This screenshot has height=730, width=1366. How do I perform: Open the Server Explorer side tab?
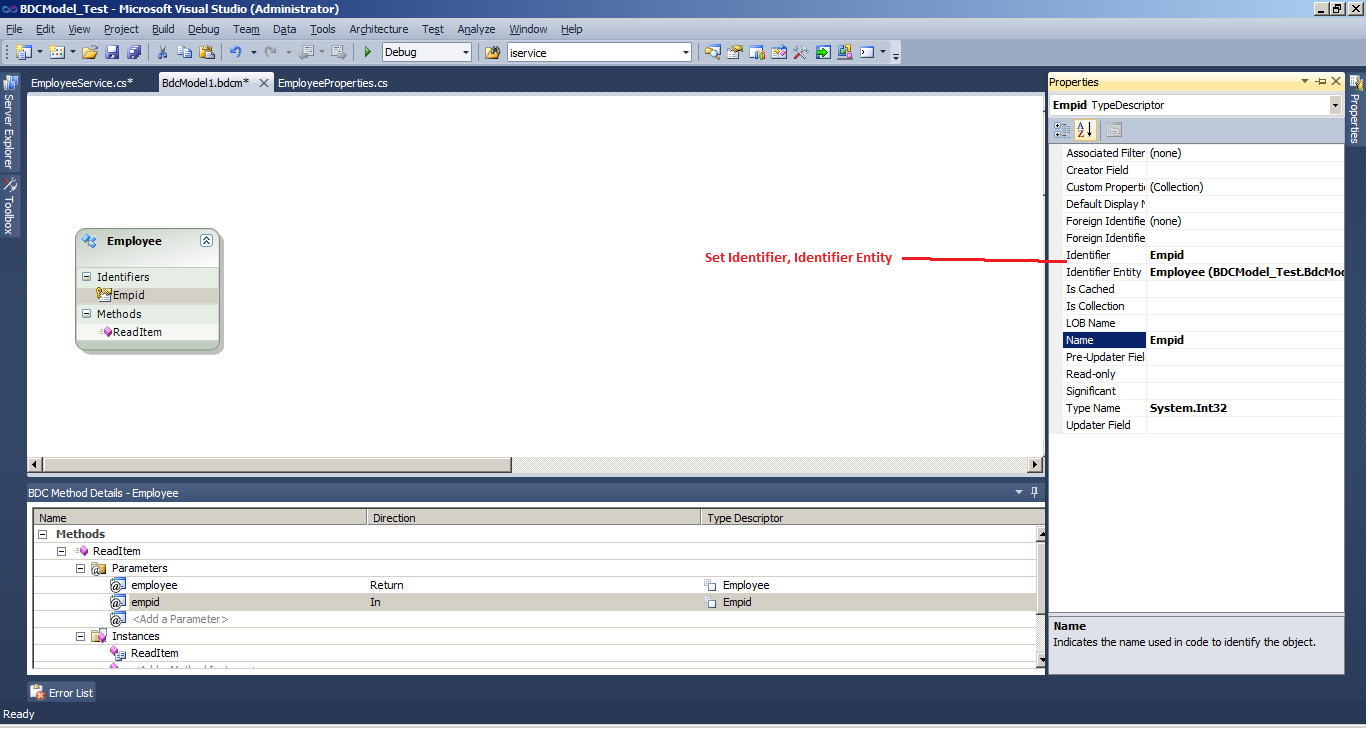[x=9, y=123]
